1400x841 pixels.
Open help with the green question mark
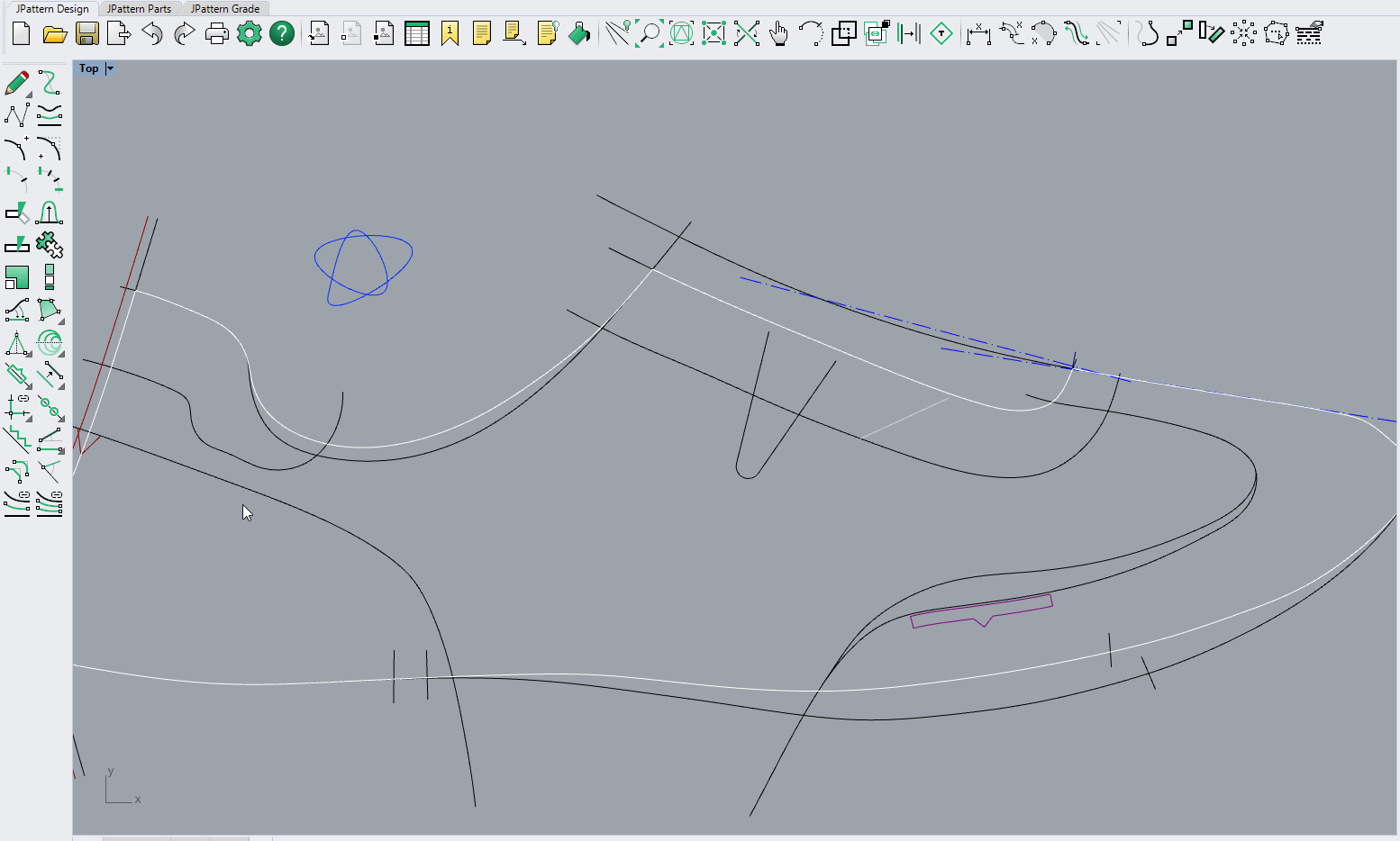coord(282,34)
